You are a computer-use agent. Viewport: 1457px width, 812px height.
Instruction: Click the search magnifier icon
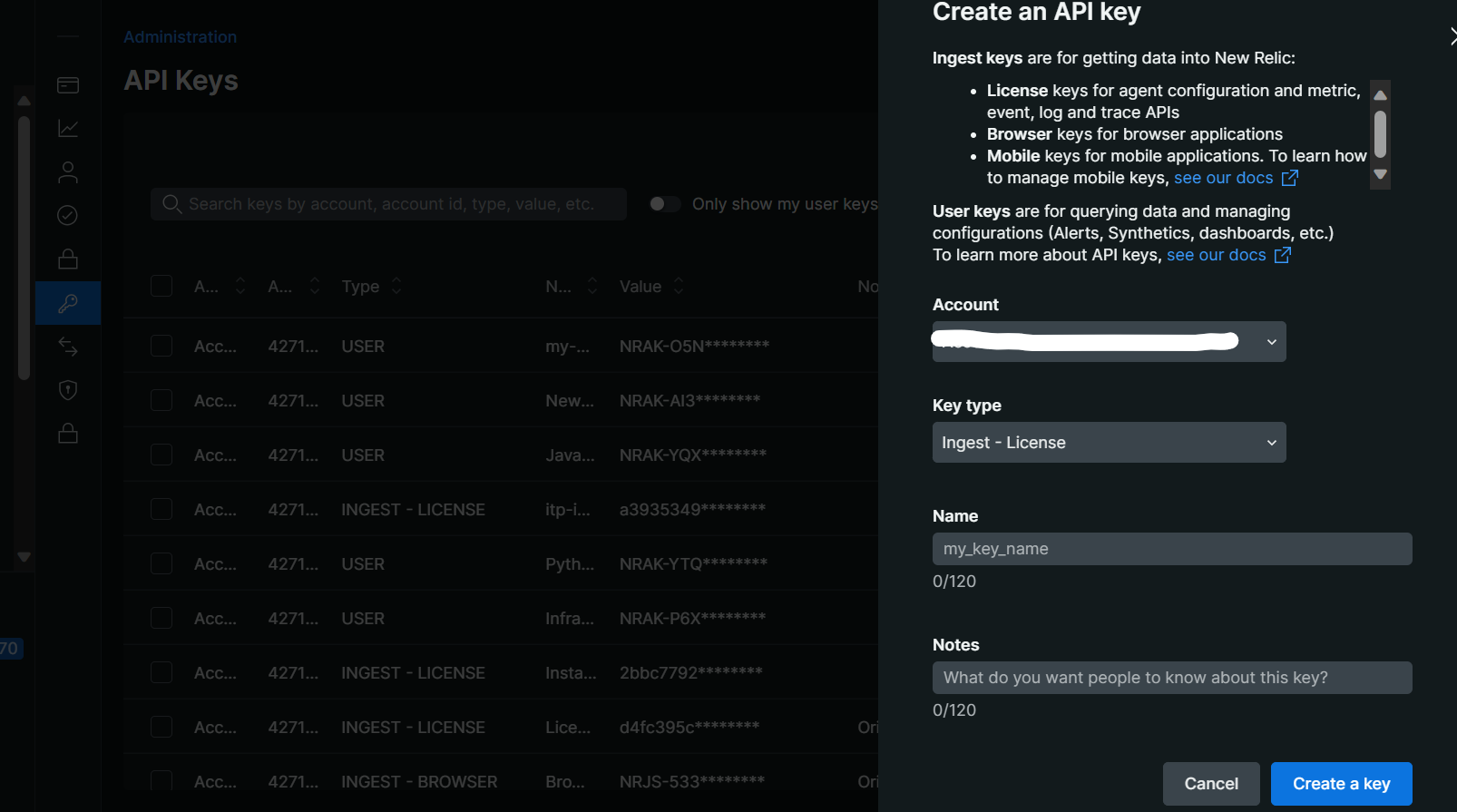[x=171, y=204]
